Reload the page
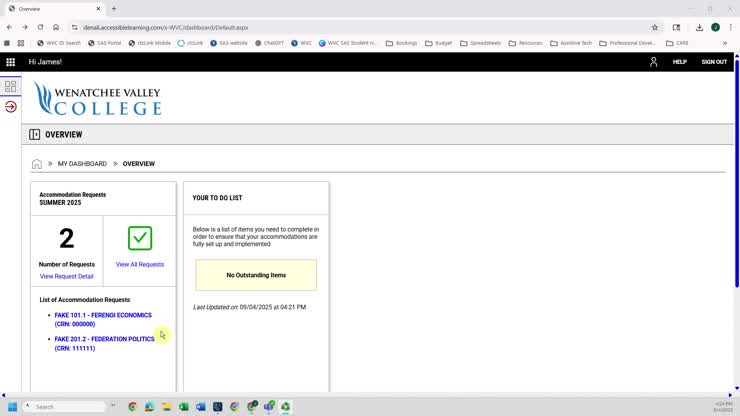Viewport: 740px width, 416px height. 41,27
